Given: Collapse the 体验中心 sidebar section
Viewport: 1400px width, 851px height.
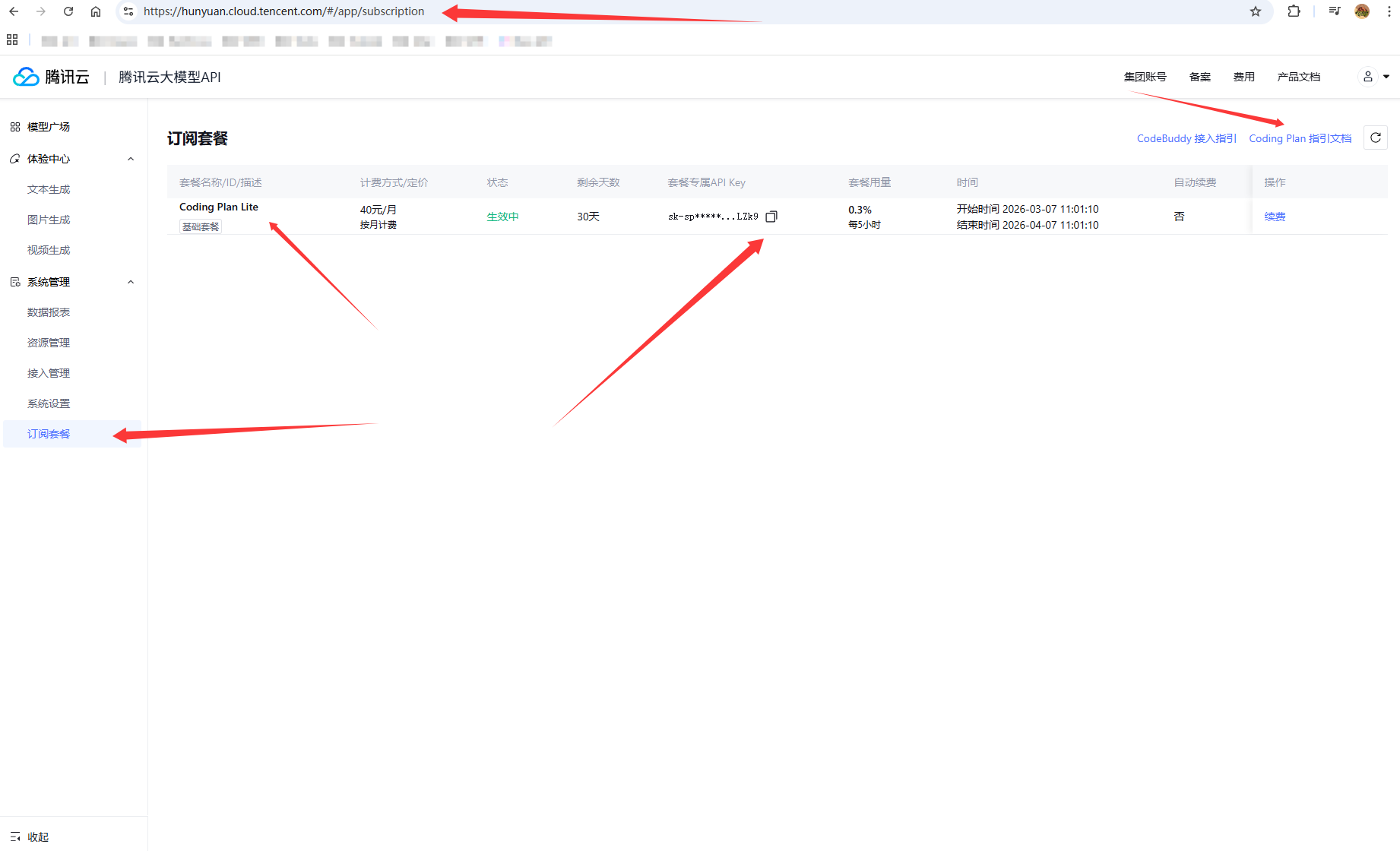Looking at the screenshot, I should click(x=131, y=159).
